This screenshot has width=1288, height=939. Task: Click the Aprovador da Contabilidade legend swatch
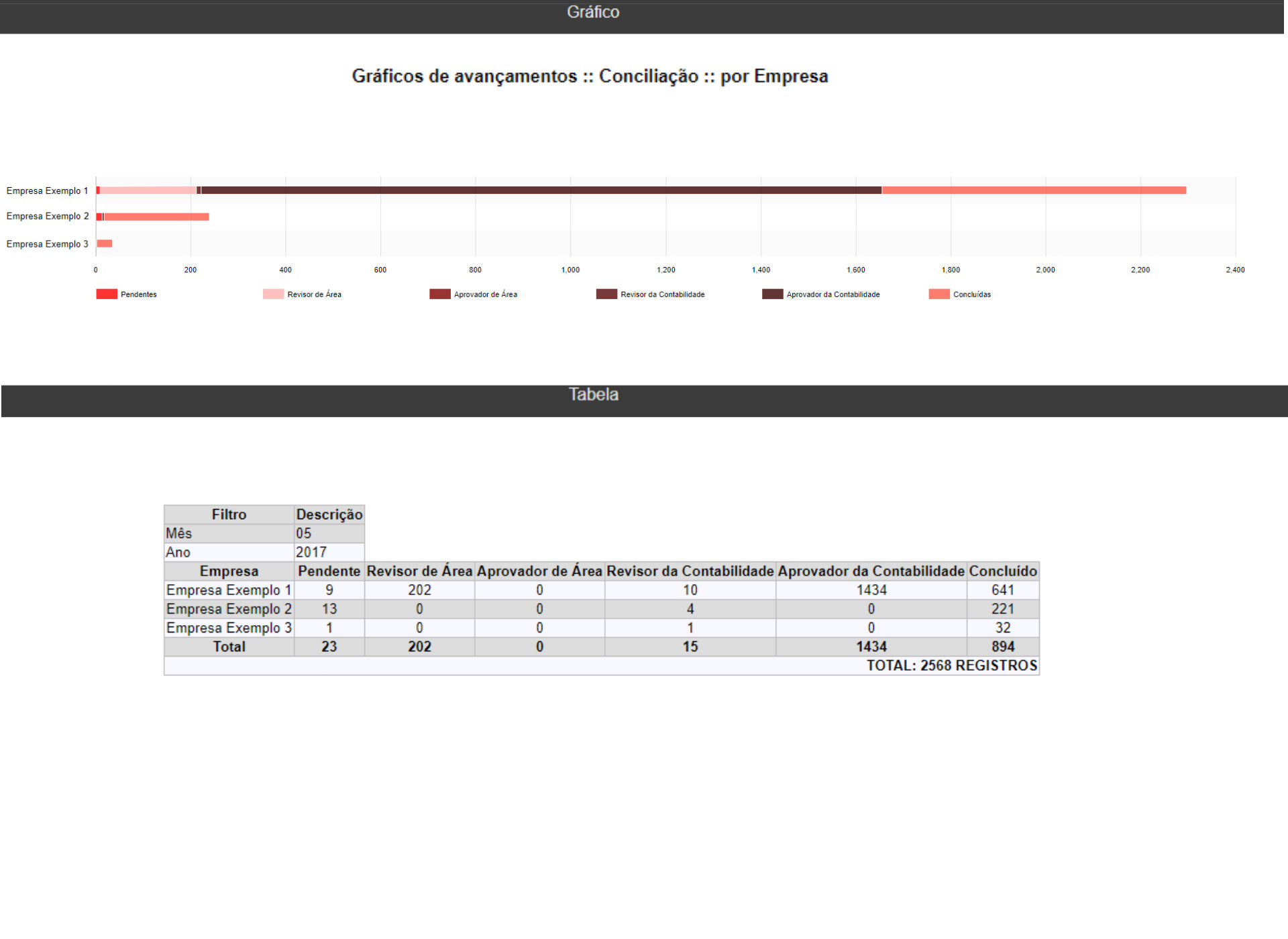click(773, 294)
